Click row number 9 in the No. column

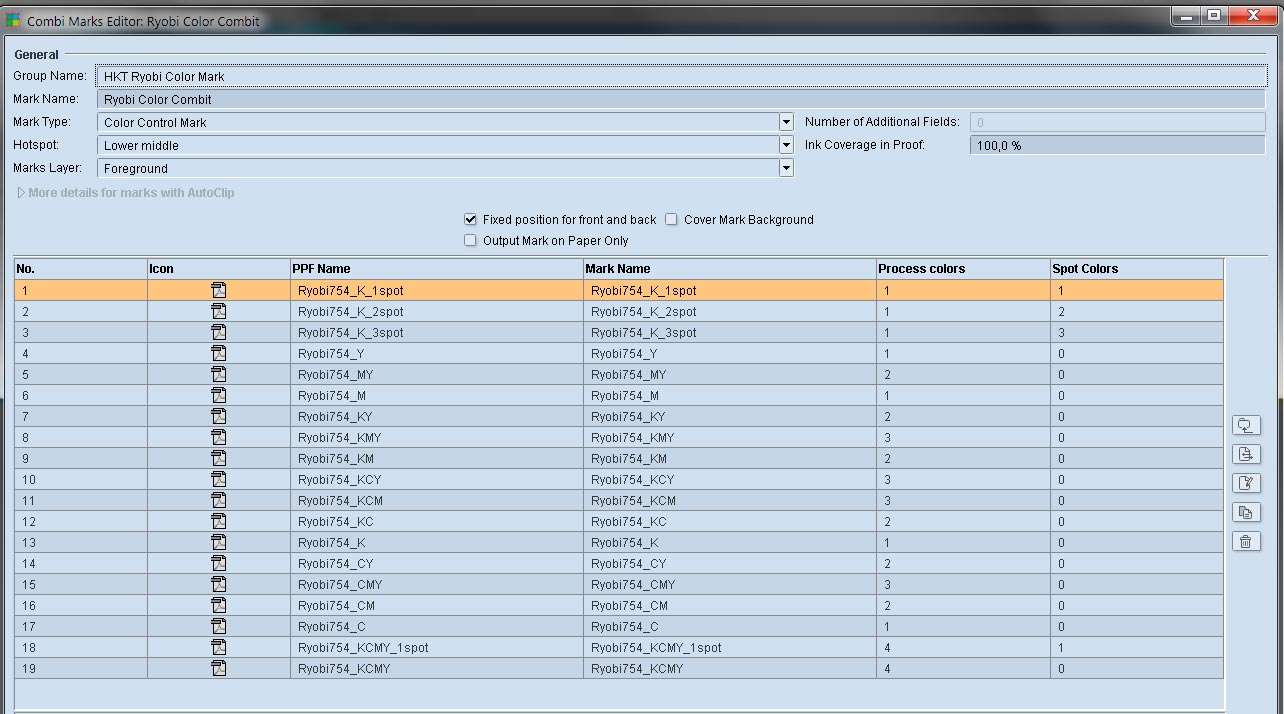pyautogui.click(x=81, y=458)
